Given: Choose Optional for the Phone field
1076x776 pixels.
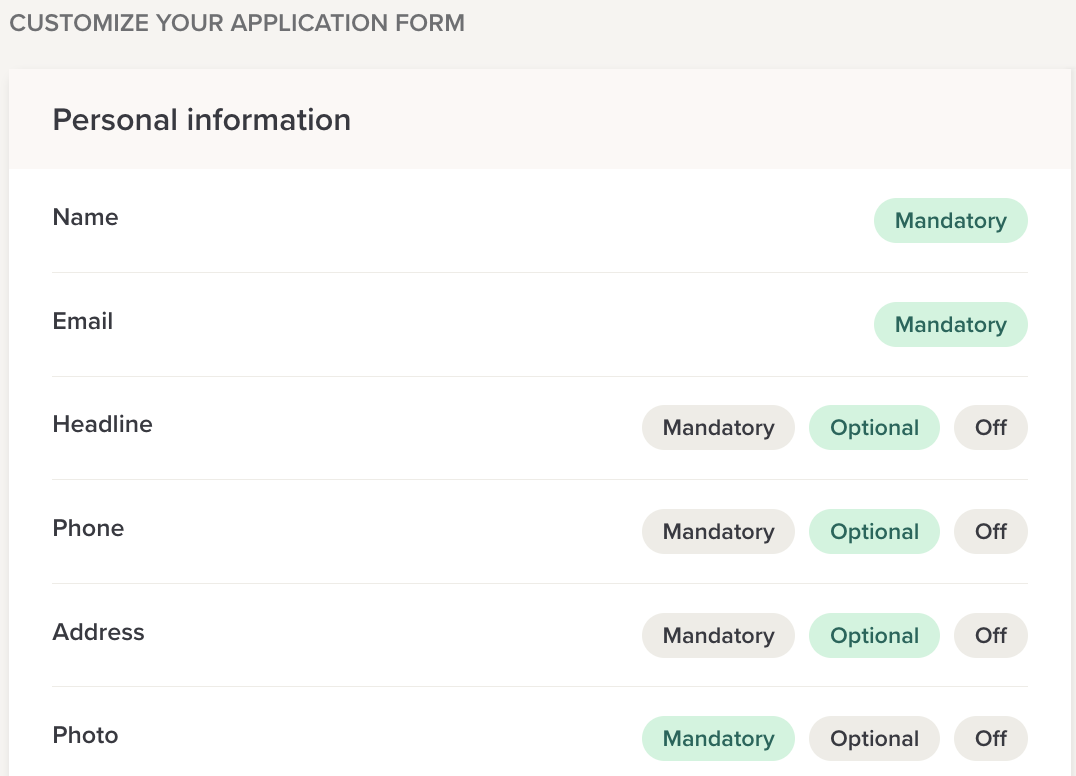Looking at the screenshot, I should click(x=874, y=532).
